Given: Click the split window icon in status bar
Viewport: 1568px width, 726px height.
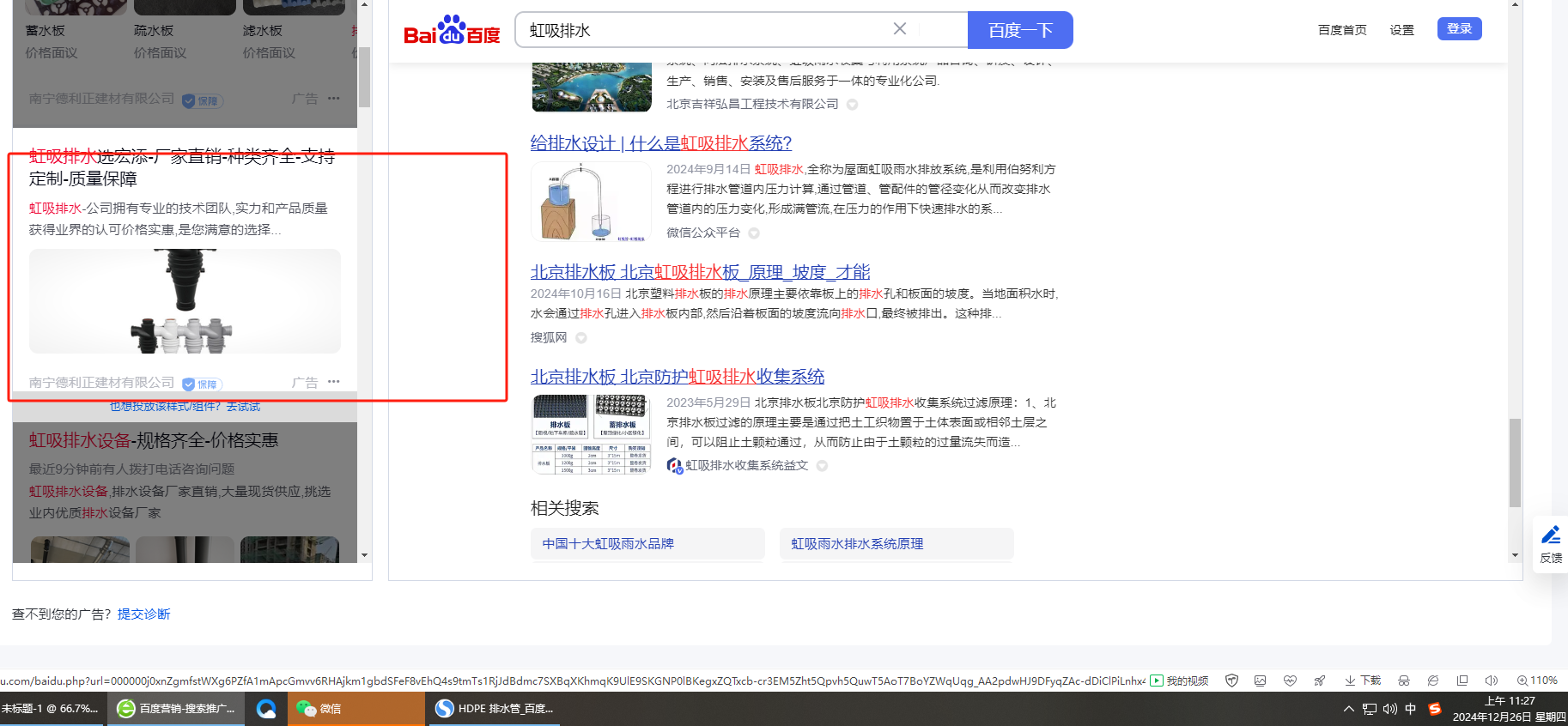Looking at the screenshot, I should point(1462,681).
